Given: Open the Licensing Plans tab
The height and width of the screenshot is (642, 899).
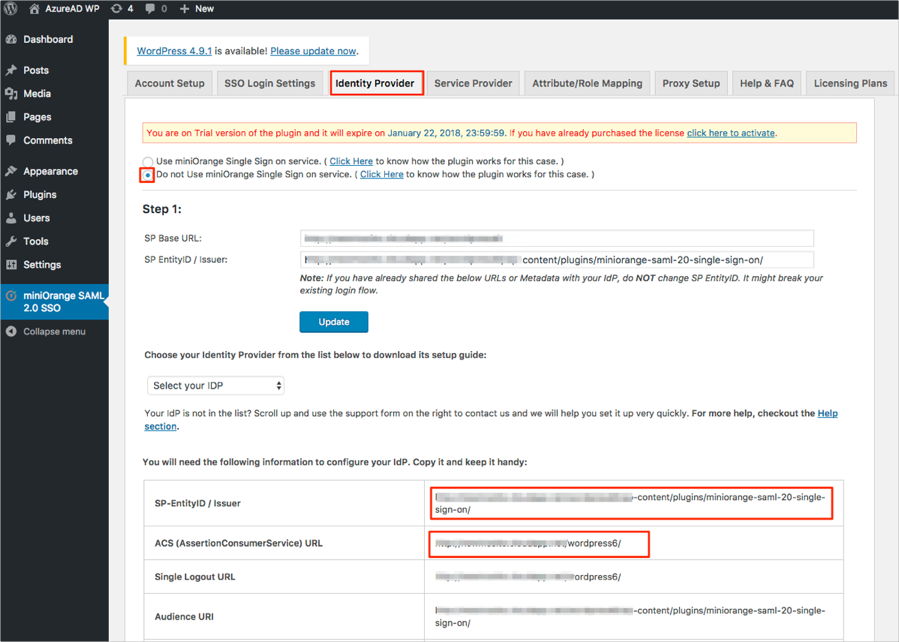Looking at the screenshot, I should (x=850, y=84).
